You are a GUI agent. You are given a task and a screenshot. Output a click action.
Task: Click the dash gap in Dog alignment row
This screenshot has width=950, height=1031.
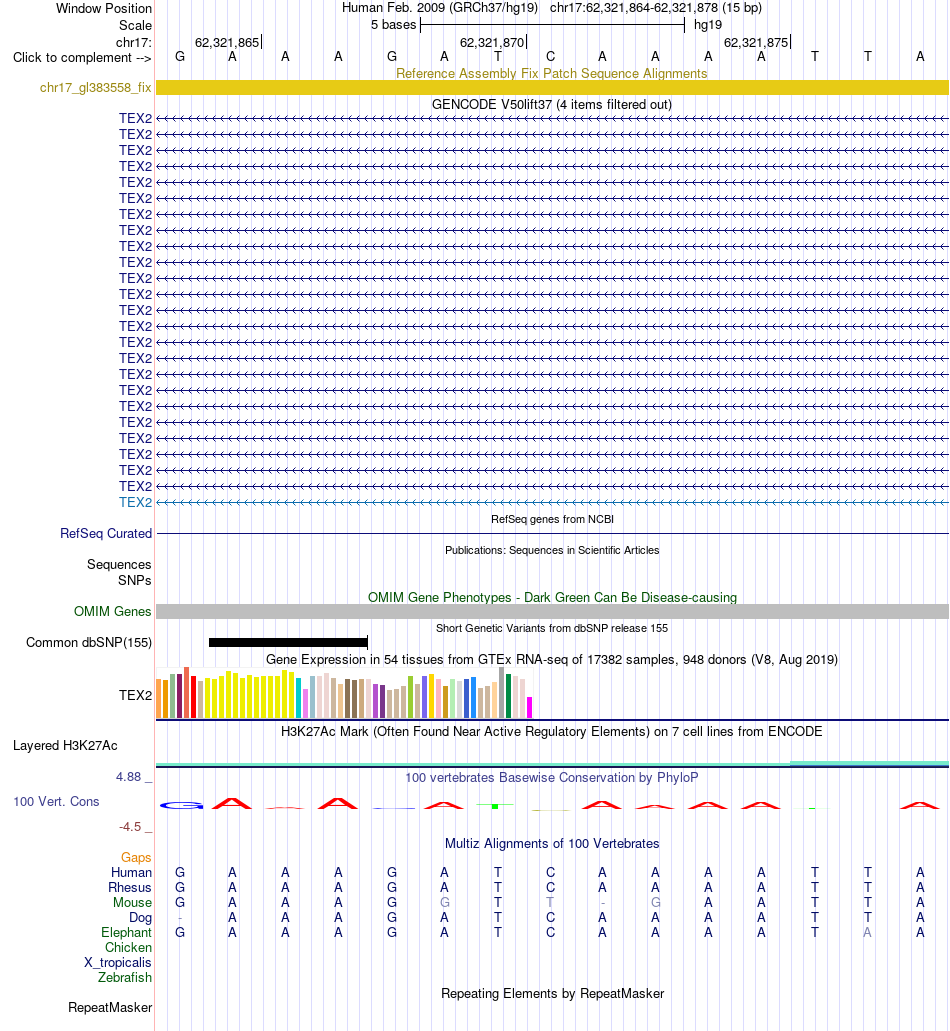[180, 918]
